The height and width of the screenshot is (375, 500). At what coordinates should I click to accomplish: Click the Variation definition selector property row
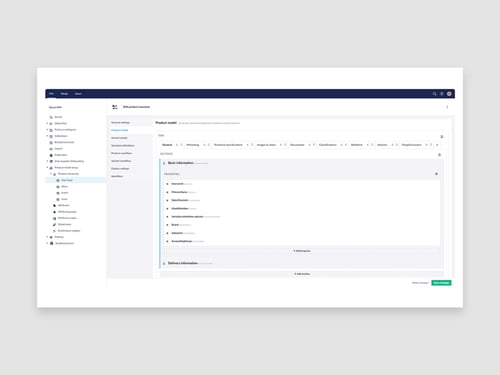click(x=302, y=217)
